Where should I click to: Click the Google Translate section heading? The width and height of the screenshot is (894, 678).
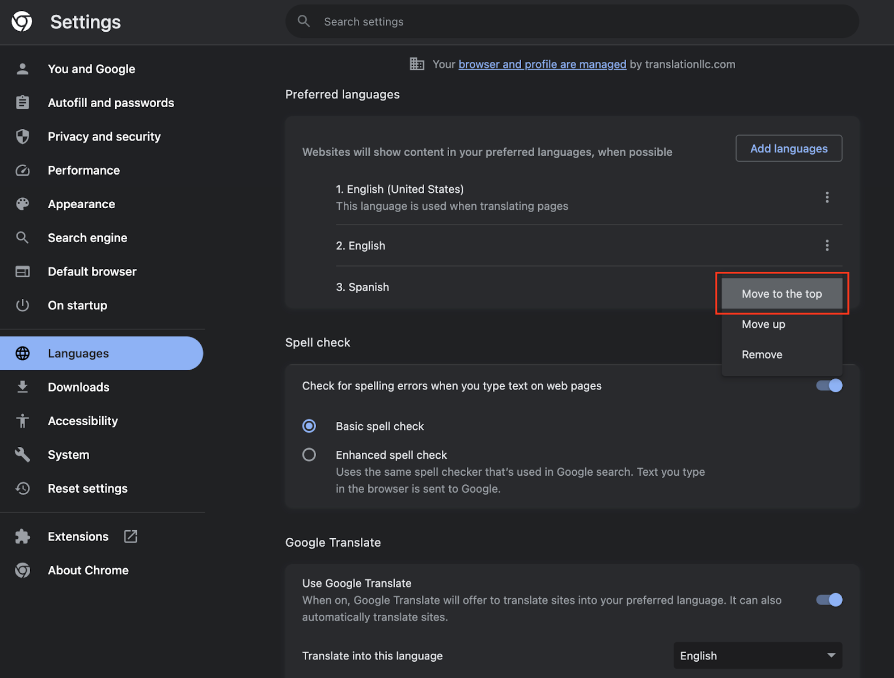tap(333, 542)
